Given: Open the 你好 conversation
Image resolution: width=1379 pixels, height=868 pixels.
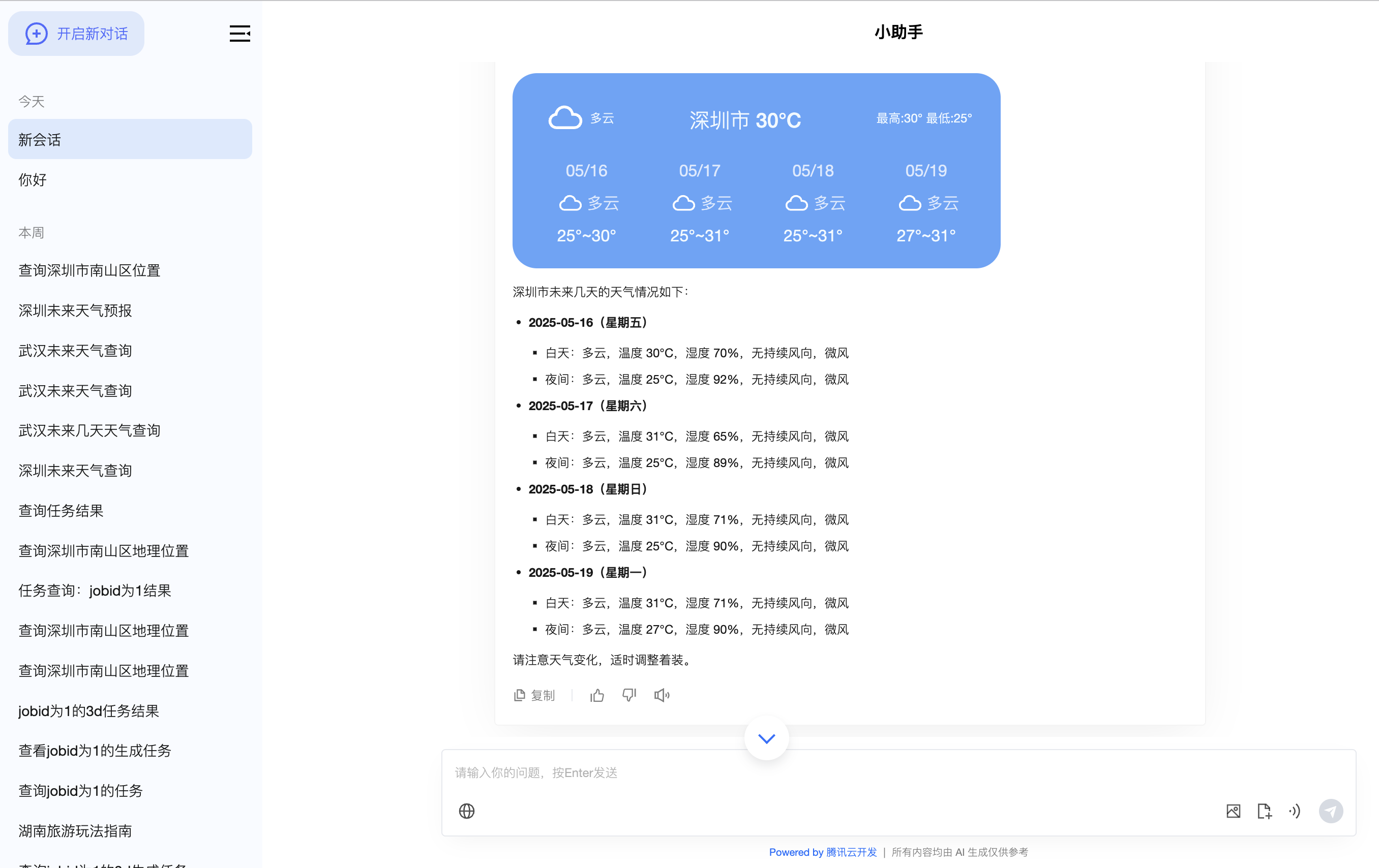Looking at the screenshot, I should (33, 180).
